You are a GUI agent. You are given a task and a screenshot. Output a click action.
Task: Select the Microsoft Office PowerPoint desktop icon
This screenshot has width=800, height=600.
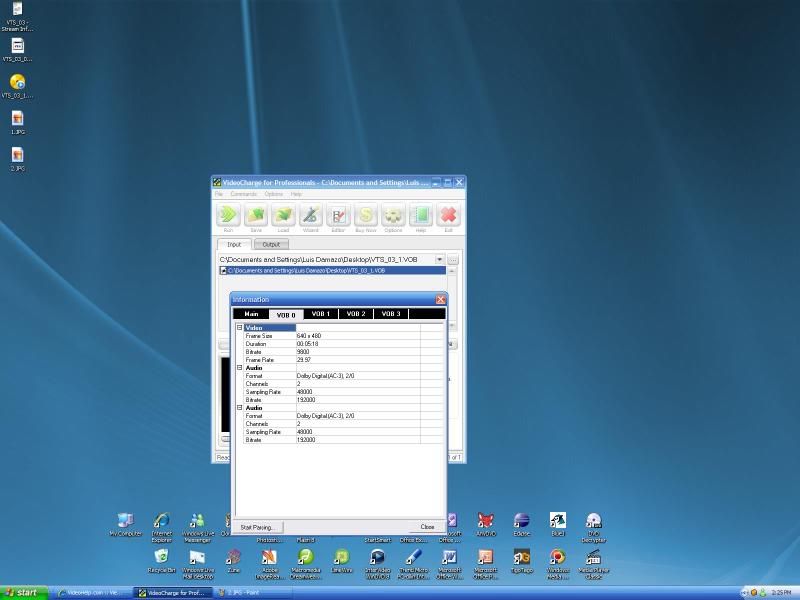click(x=486, y=564)
